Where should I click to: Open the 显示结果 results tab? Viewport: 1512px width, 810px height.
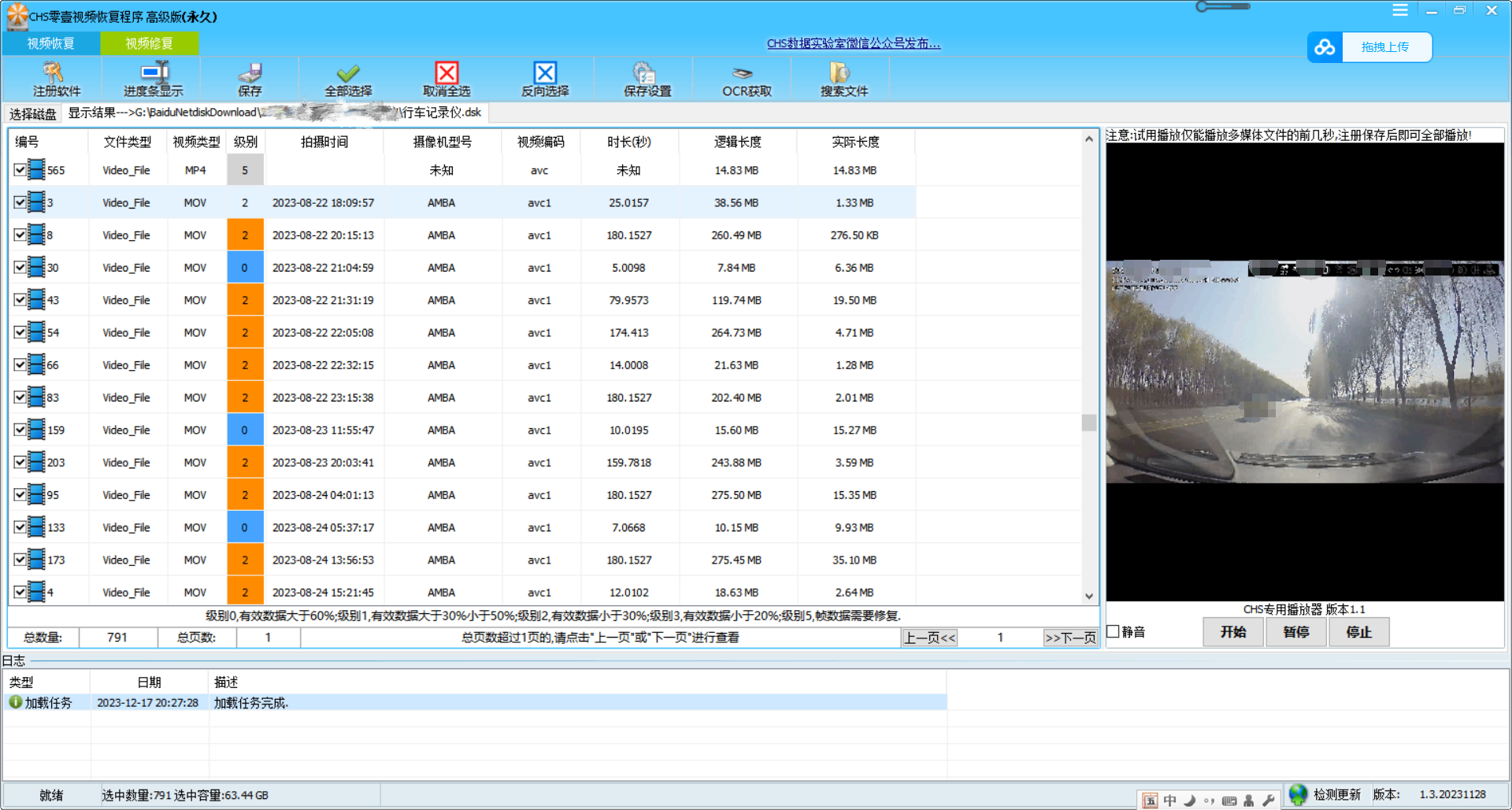point(274,113)
